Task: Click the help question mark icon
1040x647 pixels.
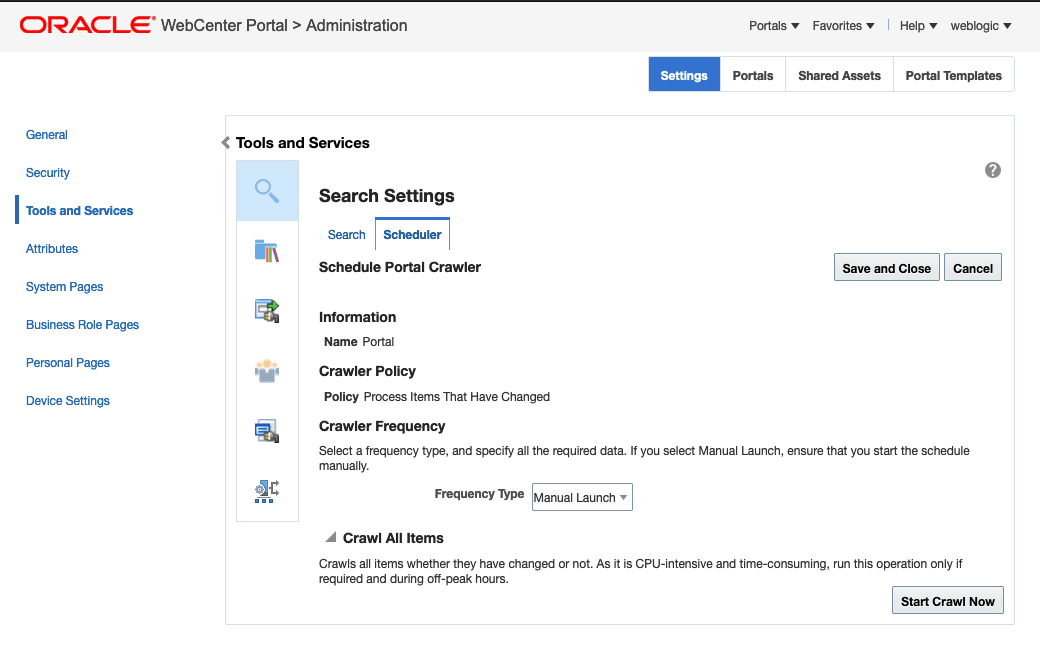Action: tap(992, 170)
